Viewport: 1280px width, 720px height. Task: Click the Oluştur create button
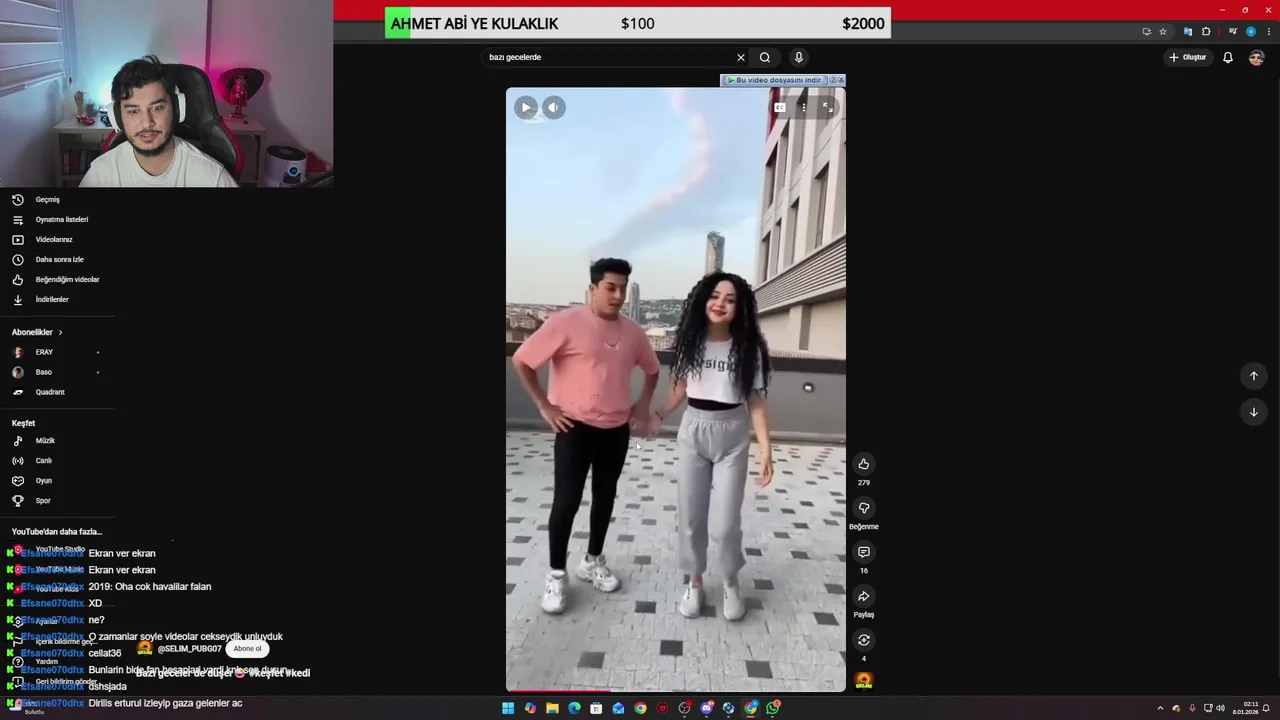click(x=1188, y=57)
